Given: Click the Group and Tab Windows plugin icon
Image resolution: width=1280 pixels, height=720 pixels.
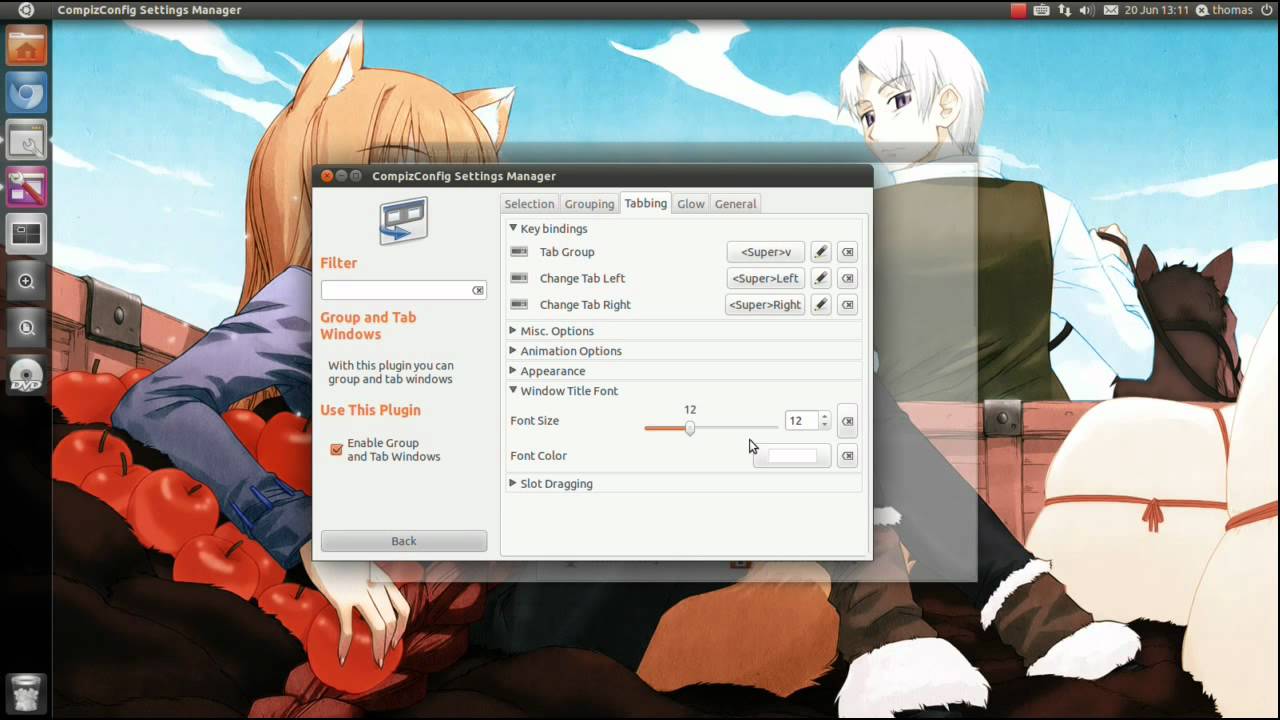Looking at the screenshot, I should click(404, 221).
